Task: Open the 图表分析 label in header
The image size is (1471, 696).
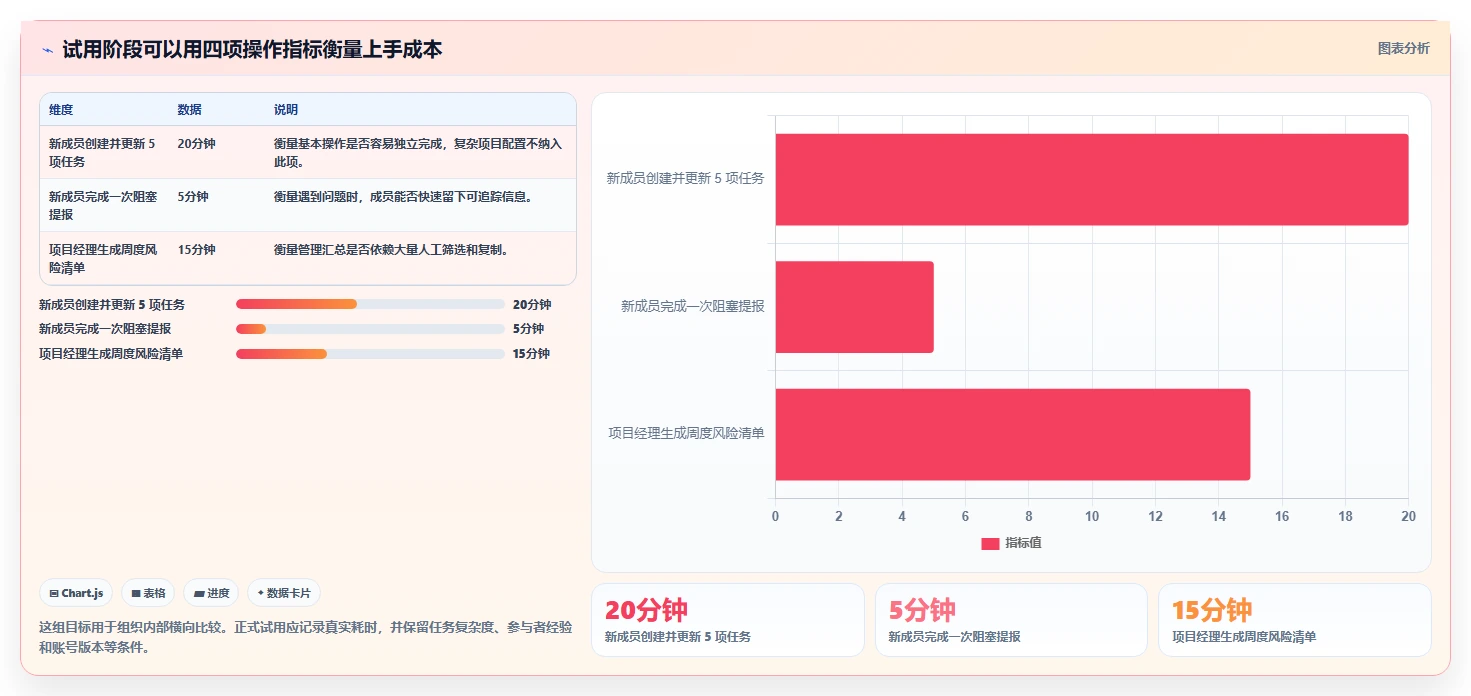Action: pos(1403,48)
